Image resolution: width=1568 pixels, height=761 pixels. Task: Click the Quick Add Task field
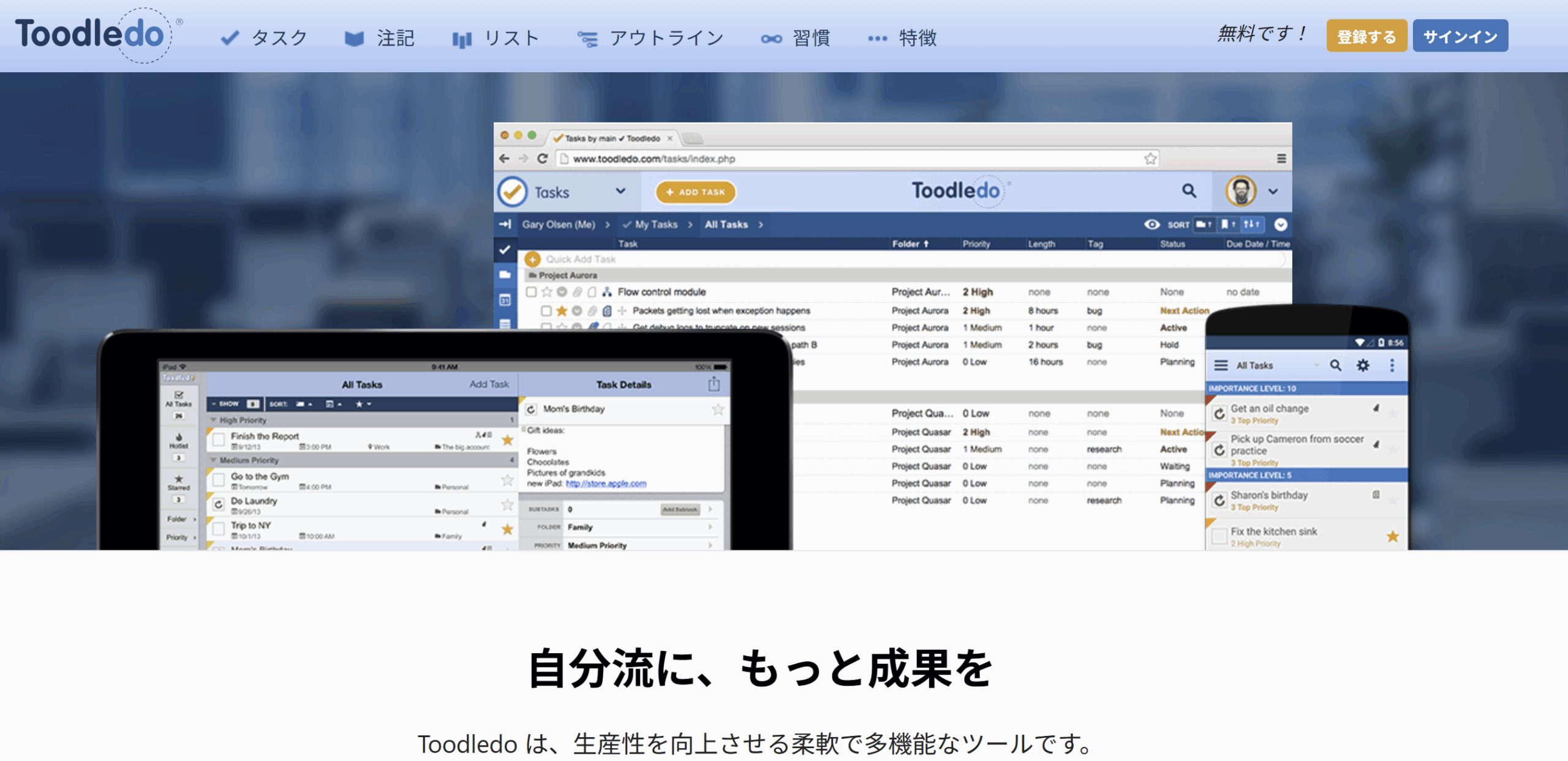904,259
